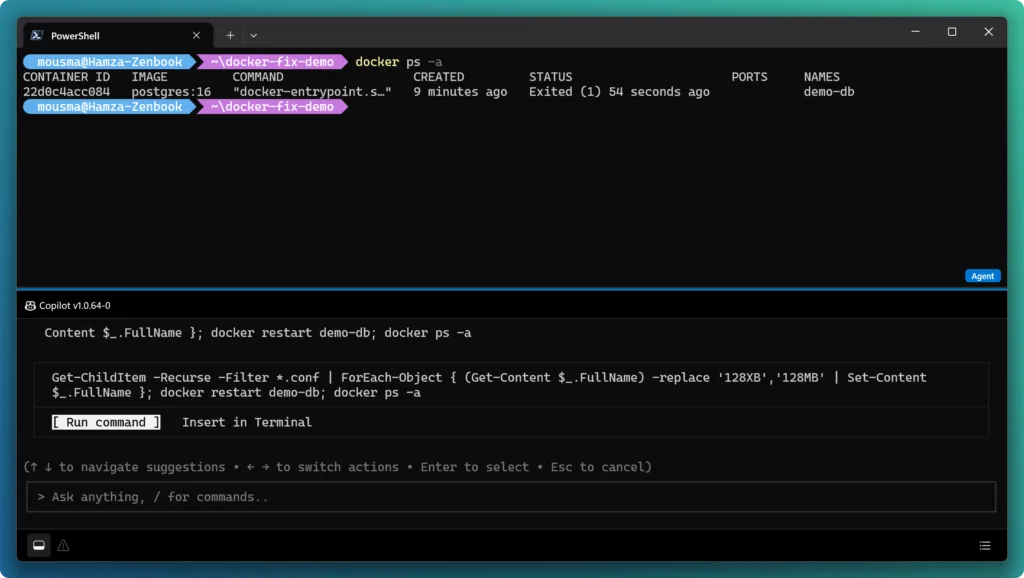Viewport: 1024px width, 578px height.
Task: Click container ID 22d0c4acc084
Action: [67, 92]
